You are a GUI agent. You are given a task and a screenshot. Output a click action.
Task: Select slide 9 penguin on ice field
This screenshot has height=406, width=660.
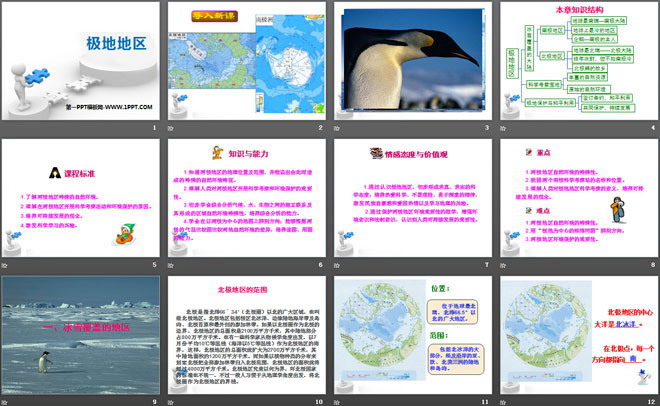tap(81, 335)
